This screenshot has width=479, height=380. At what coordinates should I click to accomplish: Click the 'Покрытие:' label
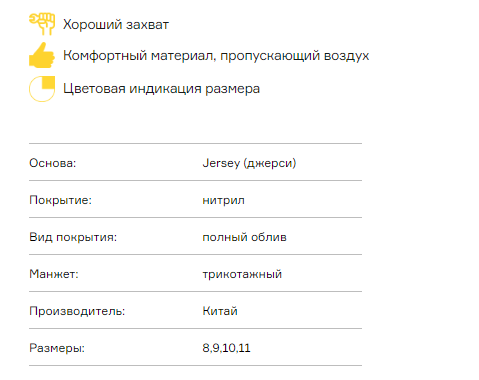point(60,200)
